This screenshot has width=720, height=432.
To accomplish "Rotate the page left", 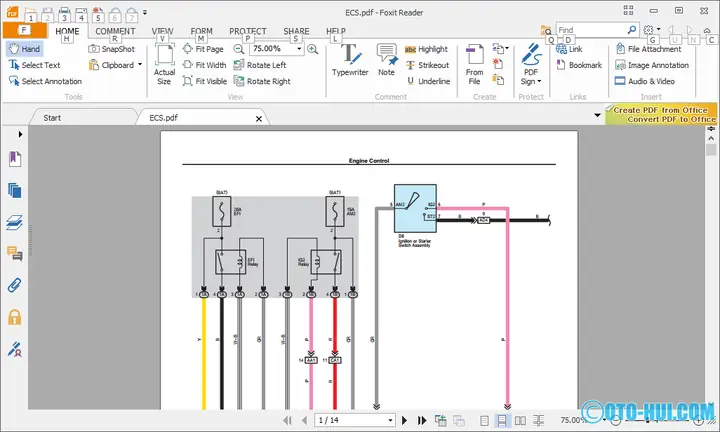I will [x=260, y=65].
